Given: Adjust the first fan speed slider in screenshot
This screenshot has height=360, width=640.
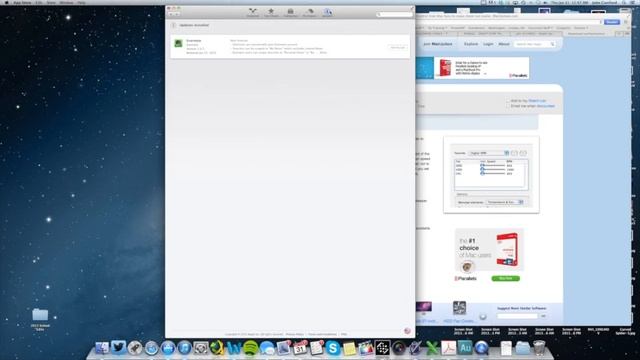Looking at the screenshot, I should click(493, 165).
